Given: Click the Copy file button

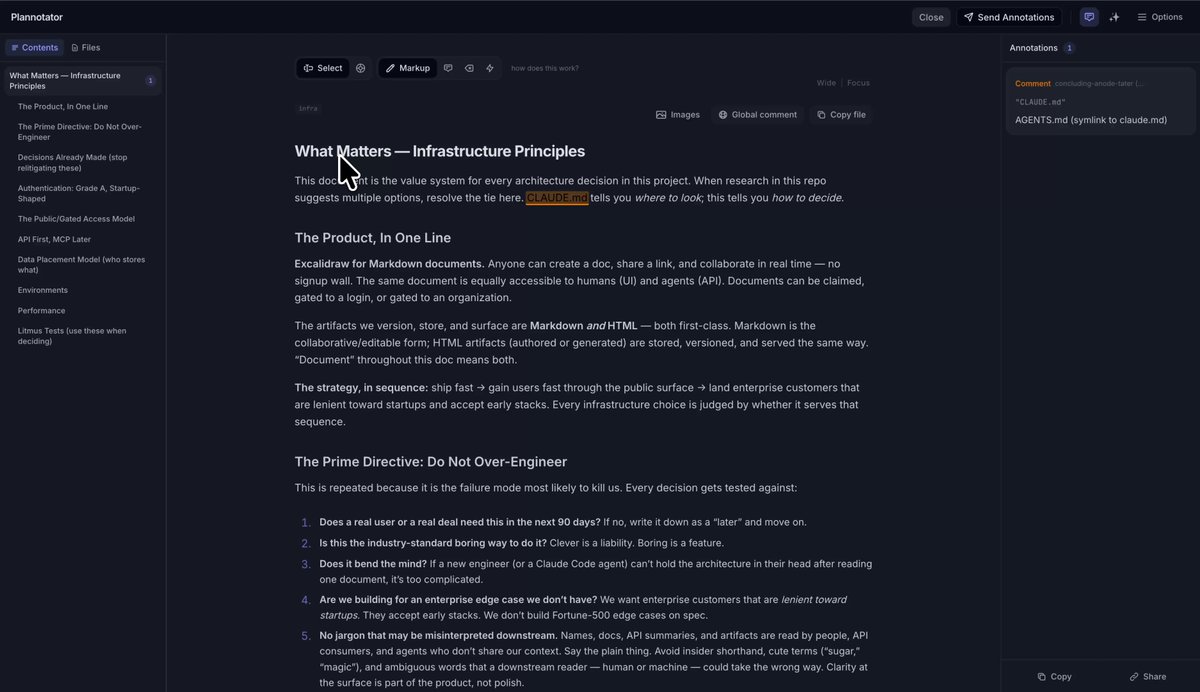Looking at the screenshot, I should pos(841,115).
